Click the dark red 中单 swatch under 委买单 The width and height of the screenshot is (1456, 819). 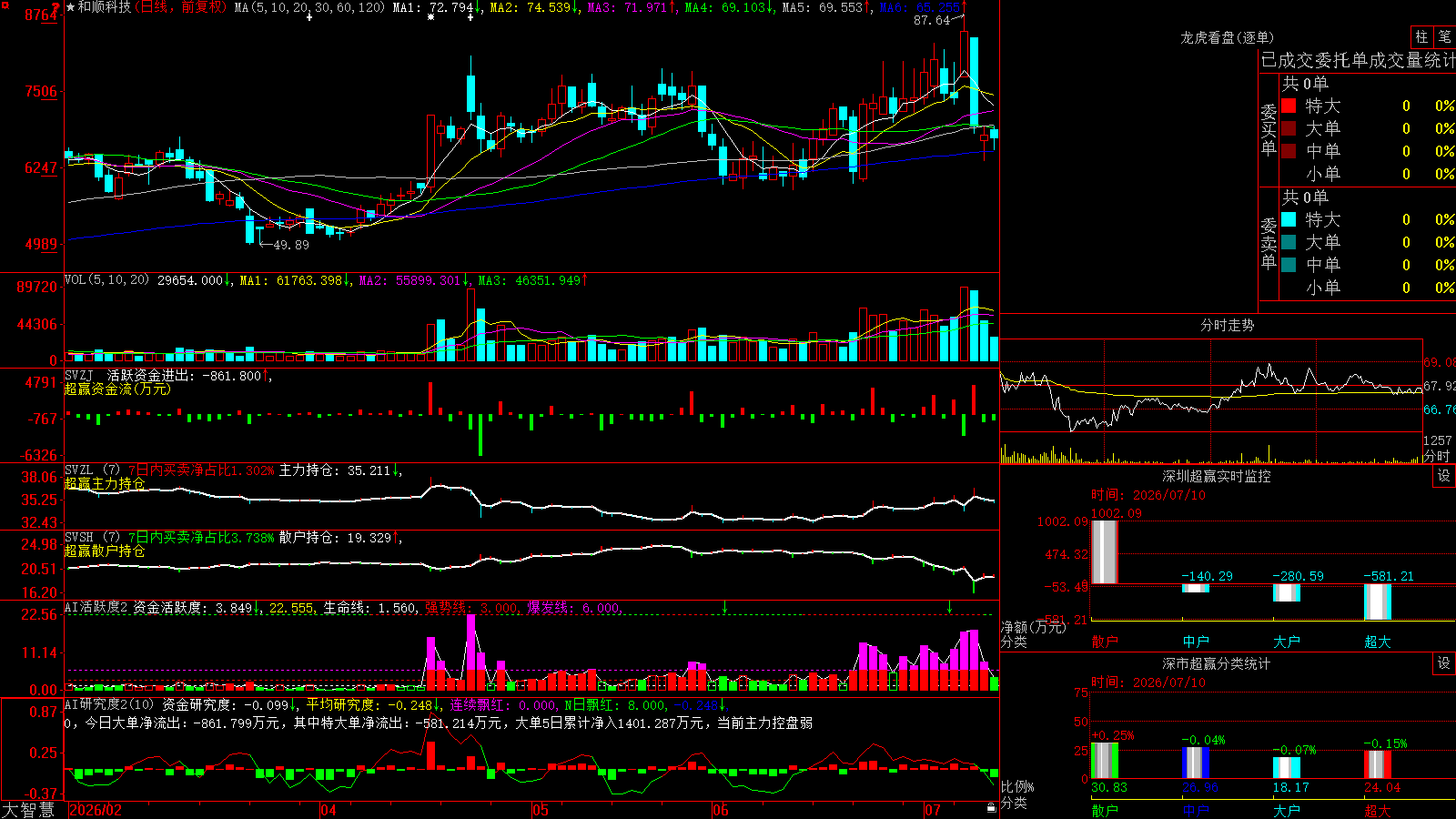pos(1289,151)
